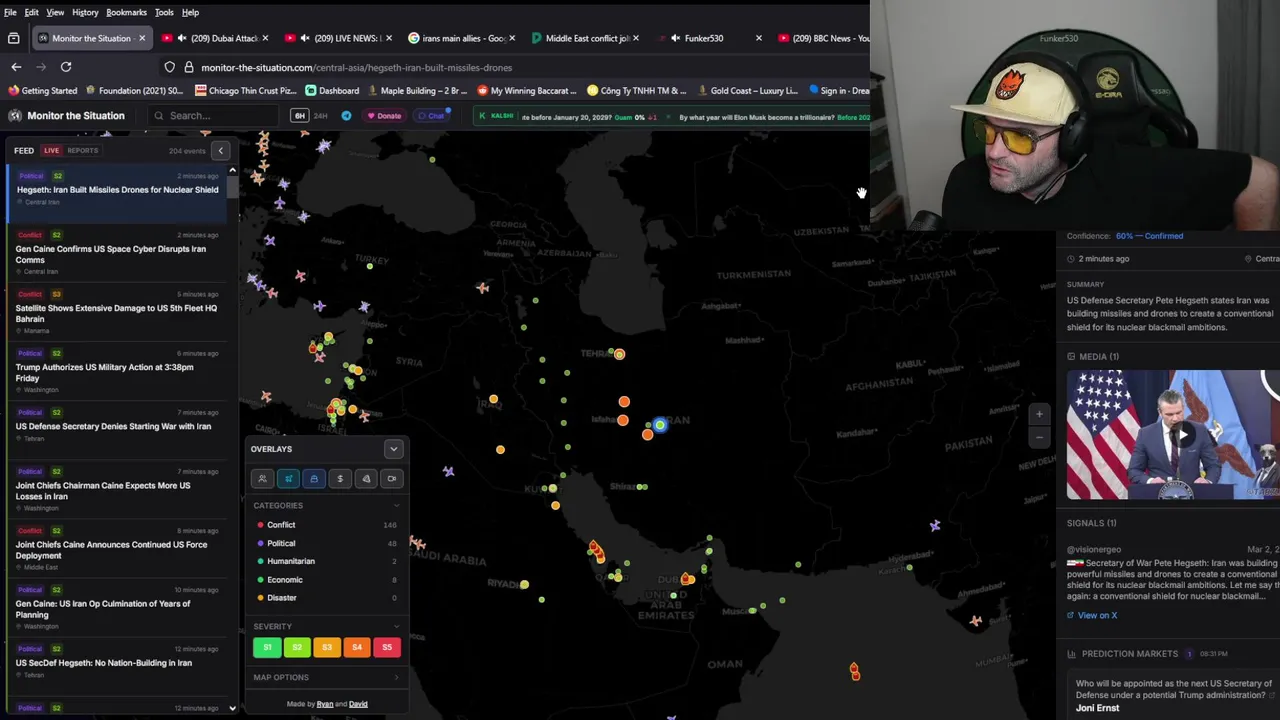
Task: Toggle the Humanitarian category filter
Action: (x=326, y=561)
